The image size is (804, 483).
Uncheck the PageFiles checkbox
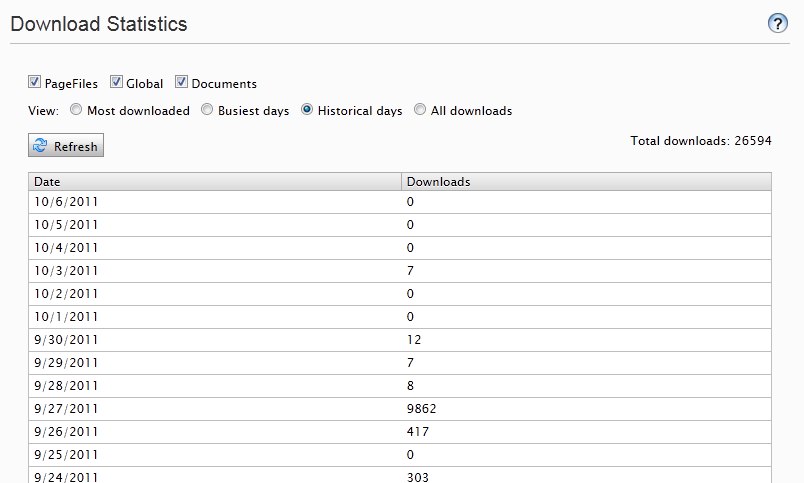click(x=35, y=83)
